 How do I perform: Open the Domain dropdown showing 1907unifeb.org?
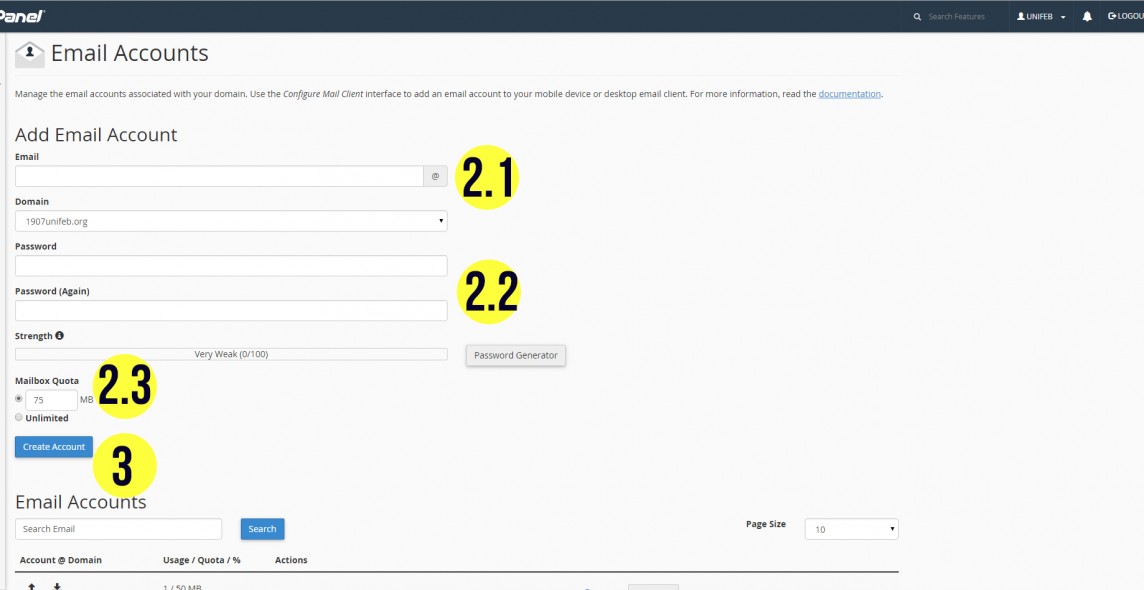tap(231, 221)
